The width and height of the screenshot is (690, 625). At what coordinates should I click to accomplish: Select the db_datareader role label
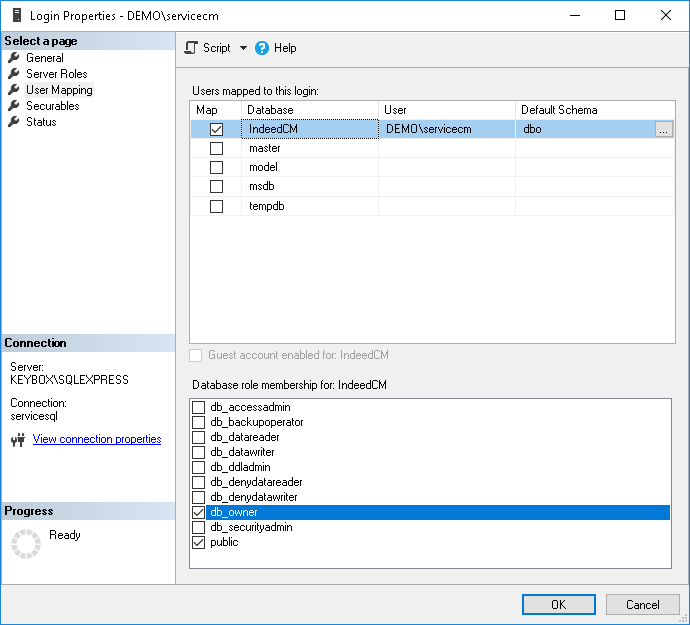(x=245, y=437)
